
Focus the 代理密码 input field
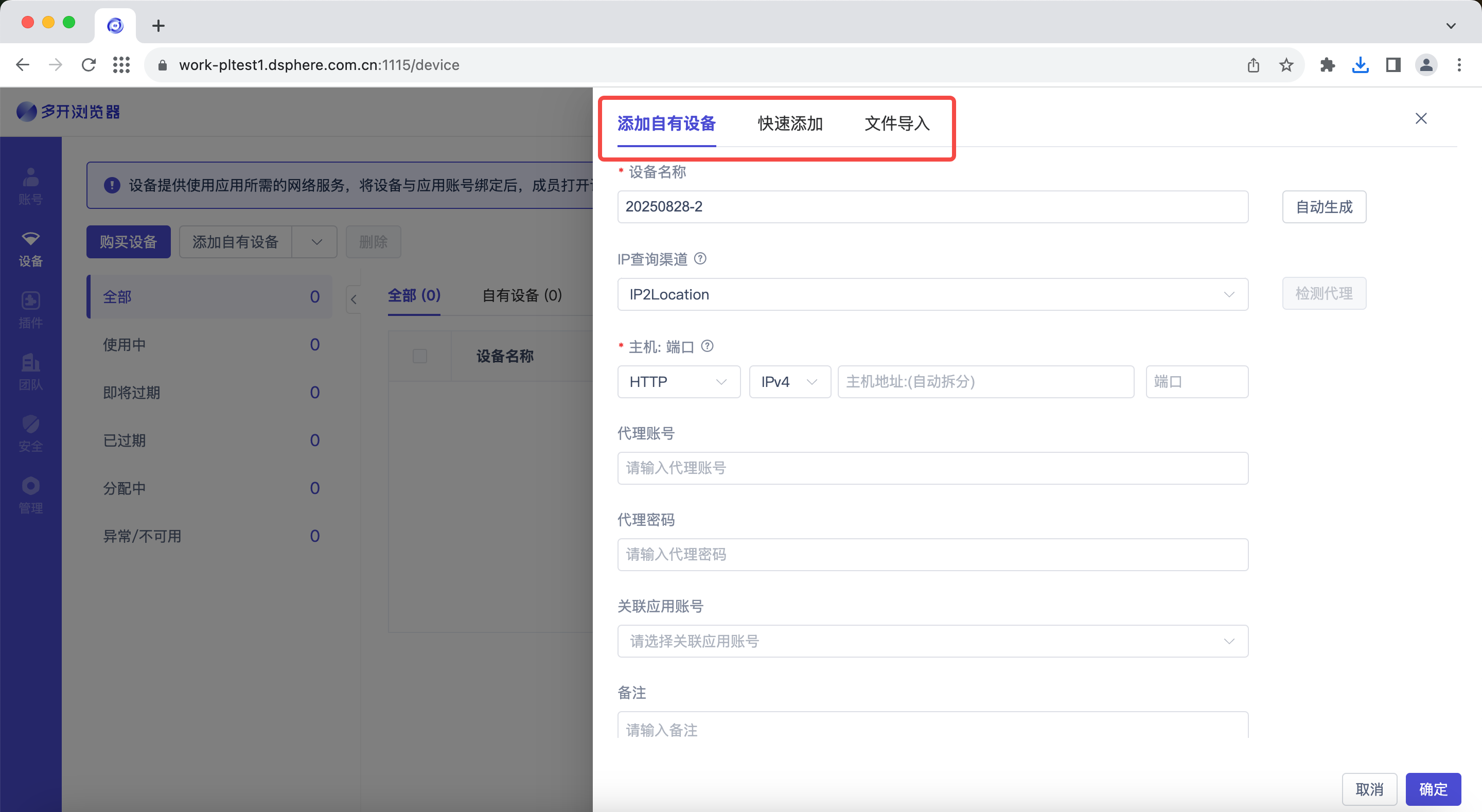(932, 554)
